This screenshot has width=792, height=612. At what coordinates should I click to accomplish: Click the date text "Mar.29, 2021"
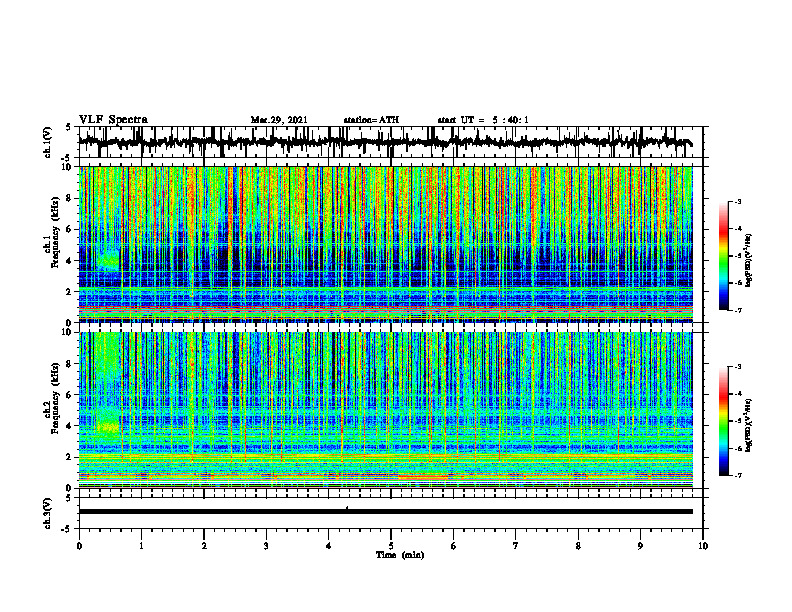(x=279, y=120)
